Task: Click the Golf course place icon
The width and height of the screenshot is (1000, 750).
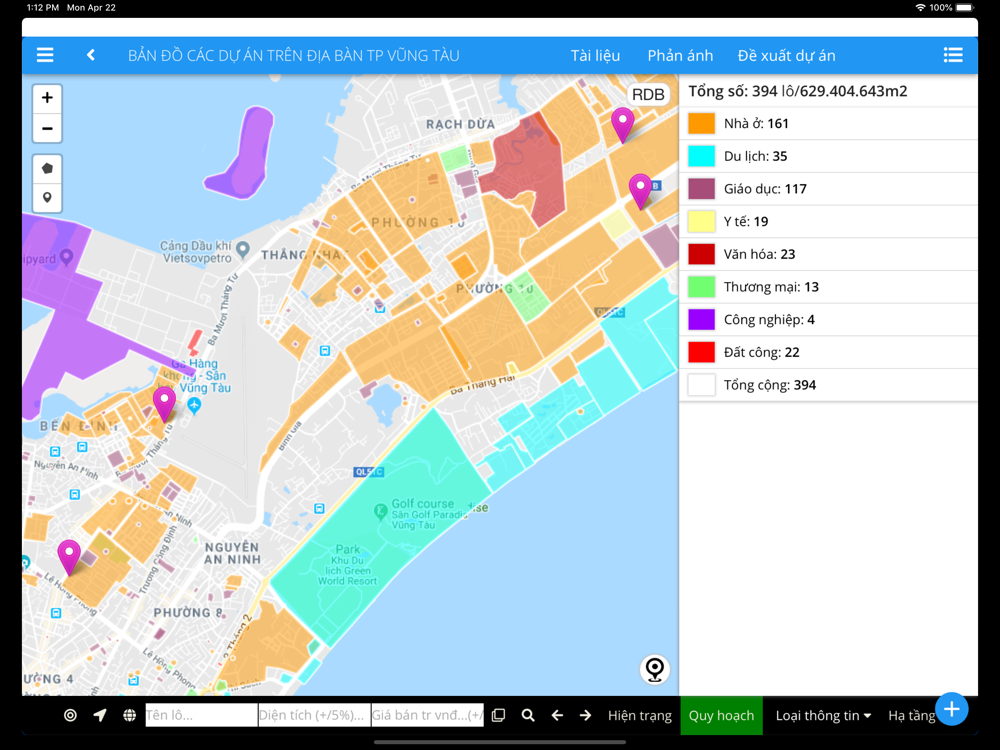Action: coord(381,511)
